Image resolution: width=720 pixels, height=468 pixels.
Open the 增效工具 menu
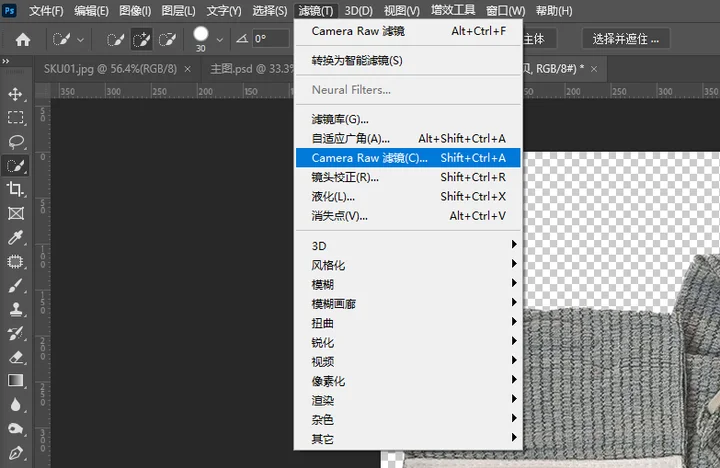(x=453, y=10)
